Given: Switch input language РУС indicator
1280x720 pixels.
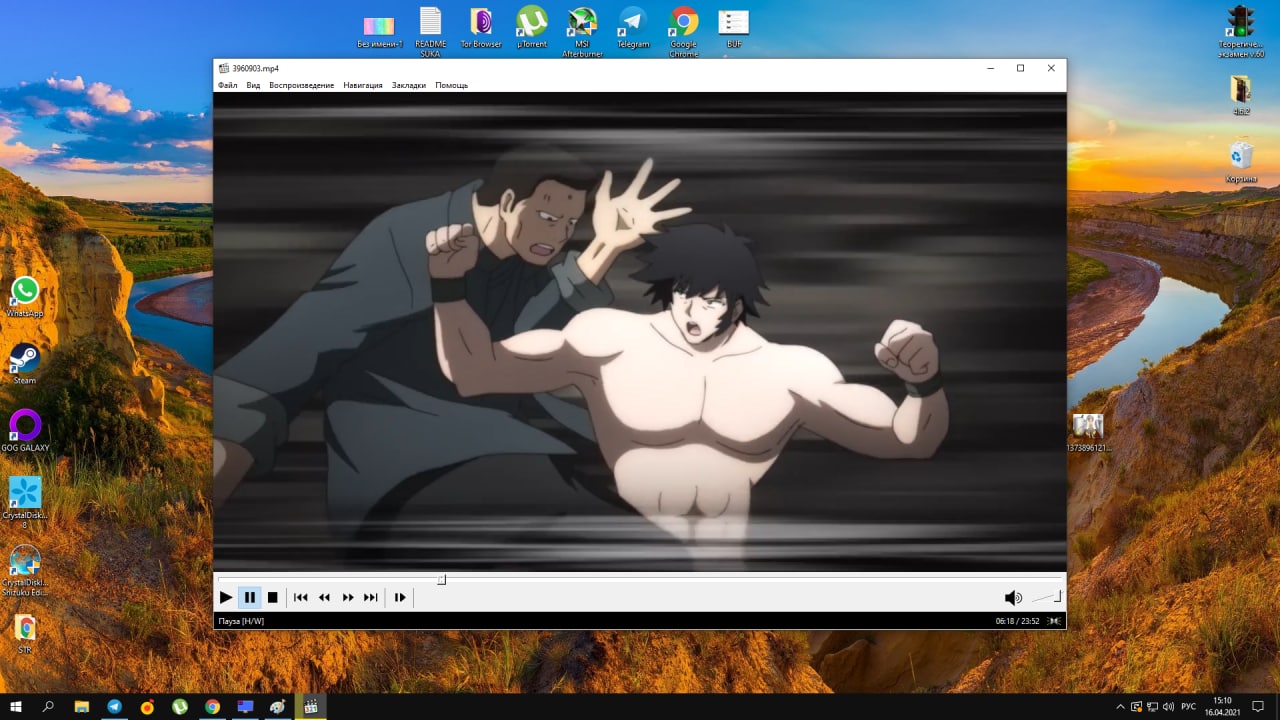Looking at the screenshot, I should (1189, 706).
